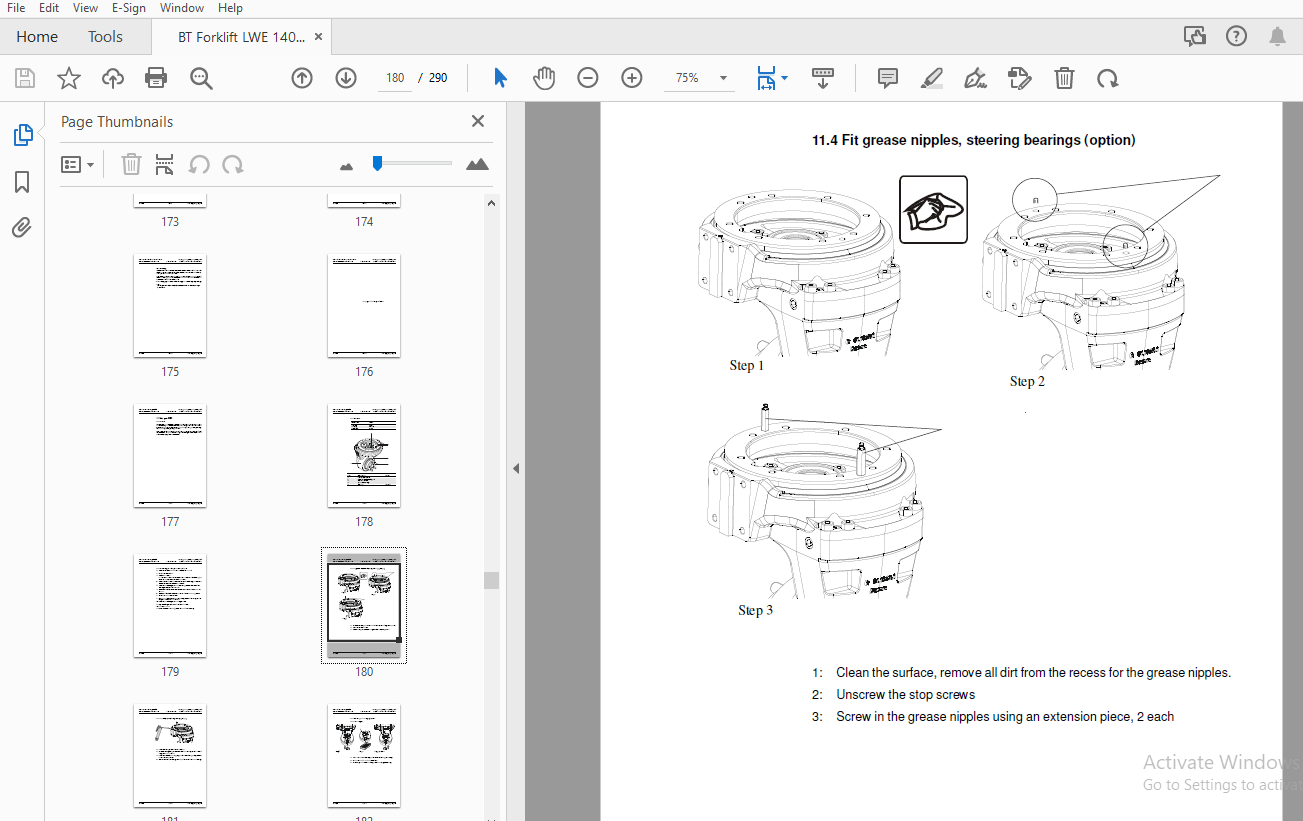Screen dimensions: 1303x821
Task: Select the highlight text pen
Action: click(x=931, y=78)
